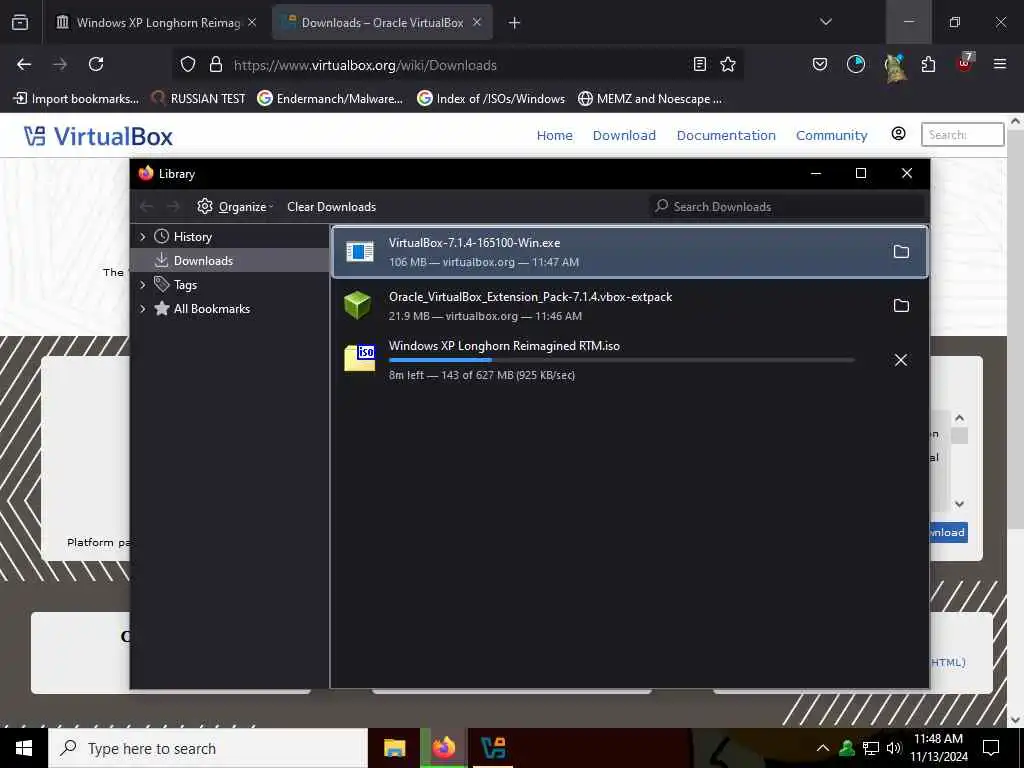This screenshot has width=1024, height=768.
Task: Open the uBlock extension with badge 7
Action: click(x=965, y=63)
